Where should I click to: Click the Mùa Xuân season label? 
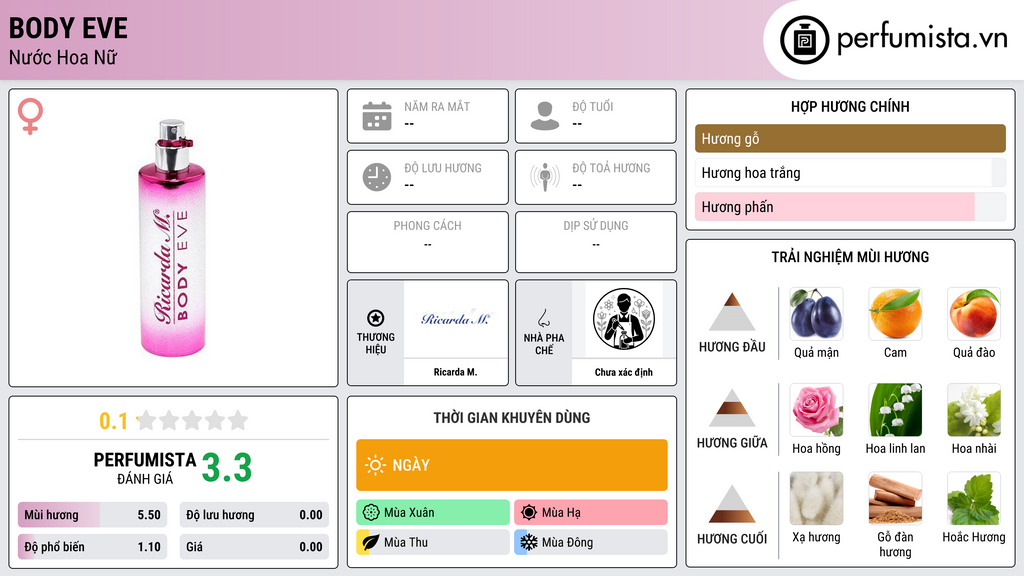[x=409, y=513]
